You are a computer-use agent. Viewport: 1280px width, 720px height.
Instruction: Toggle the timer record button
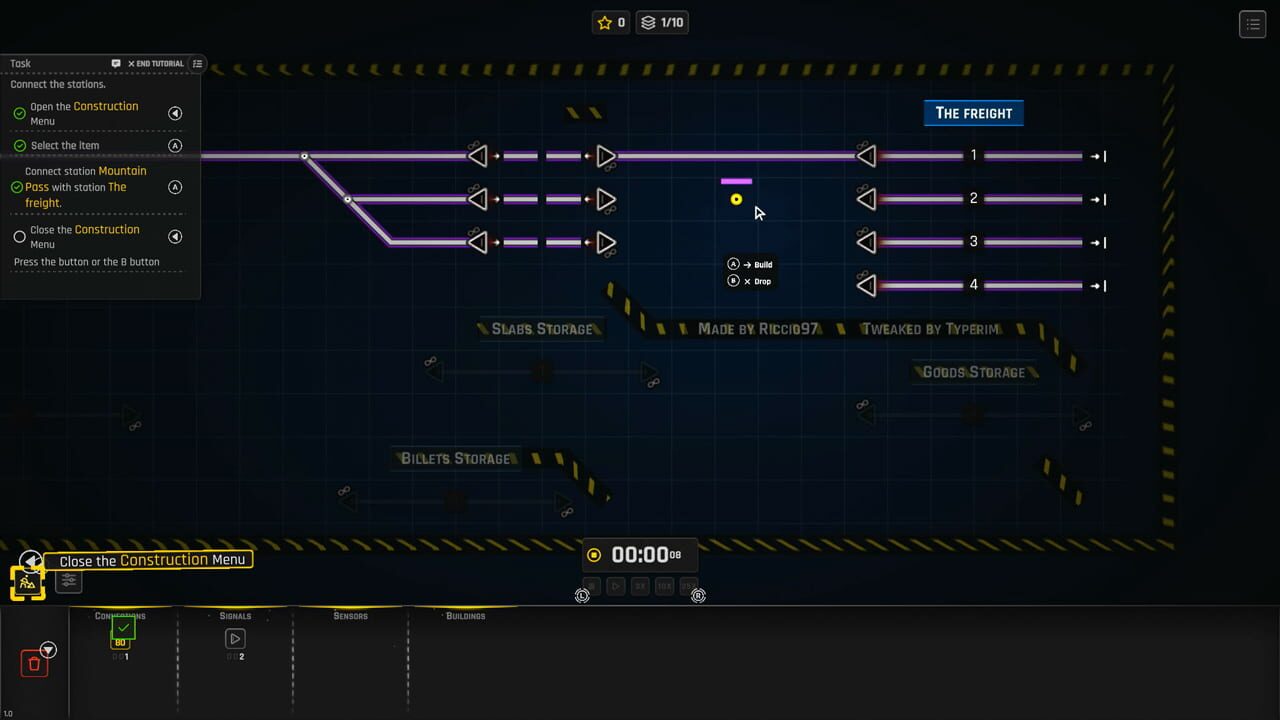(x=593, y=554)
